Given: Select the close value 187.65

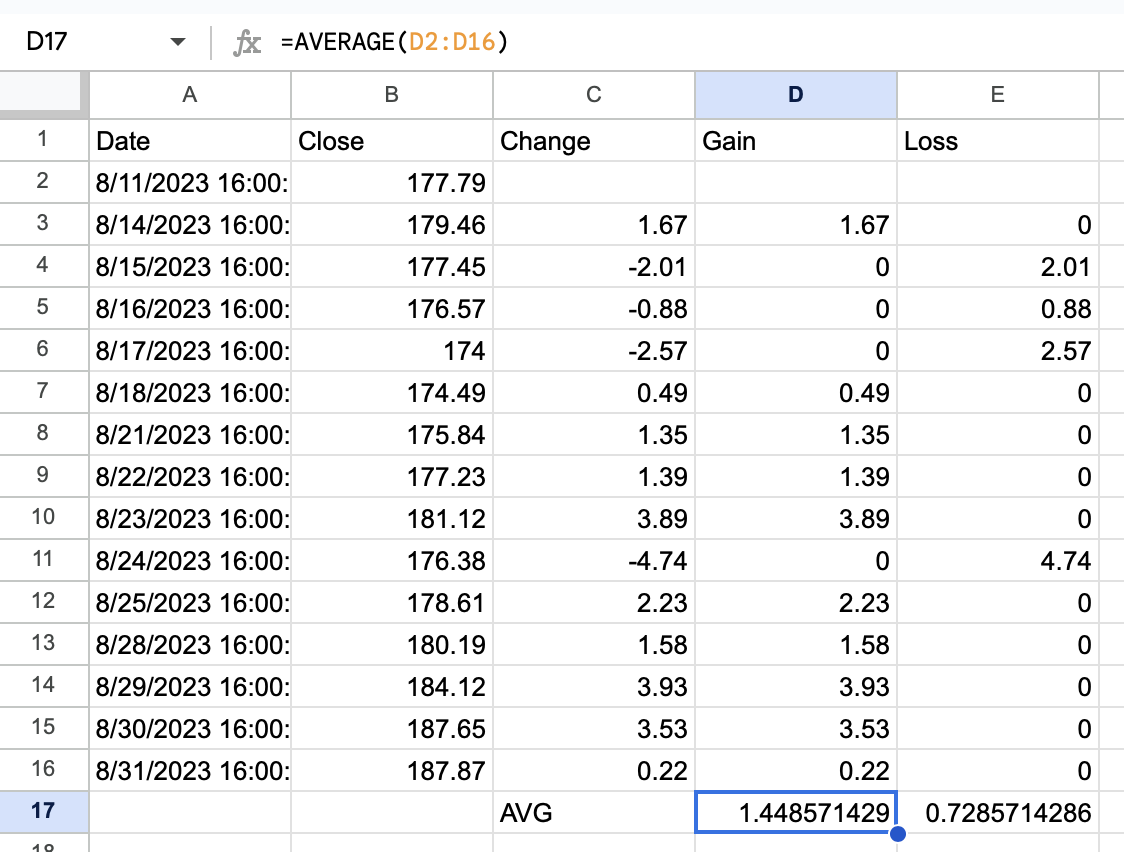Looking at the screenshot, I should click(x=392, y=729).
